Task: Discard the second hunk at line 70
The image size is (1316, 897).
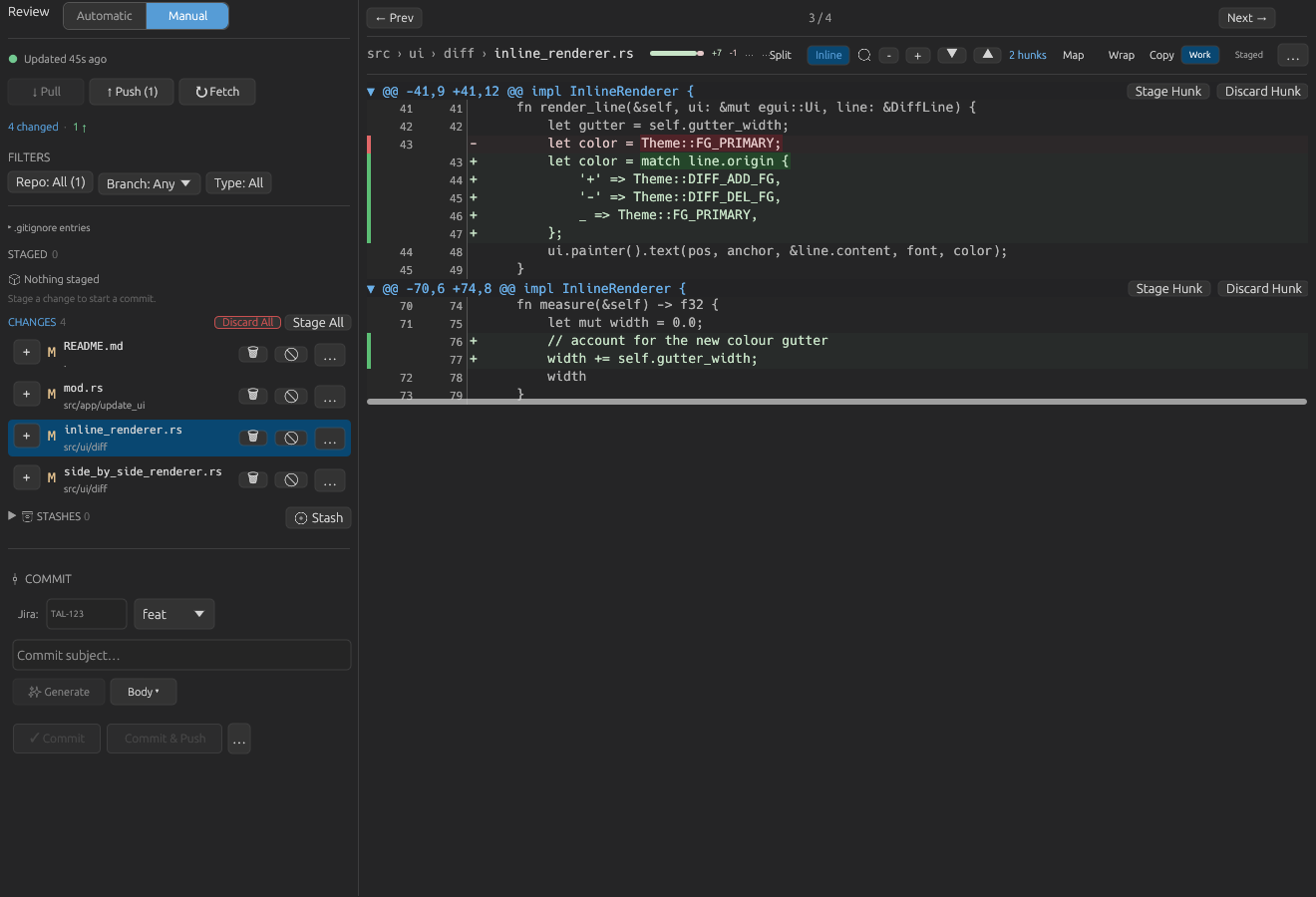Action: point(1264,288)
